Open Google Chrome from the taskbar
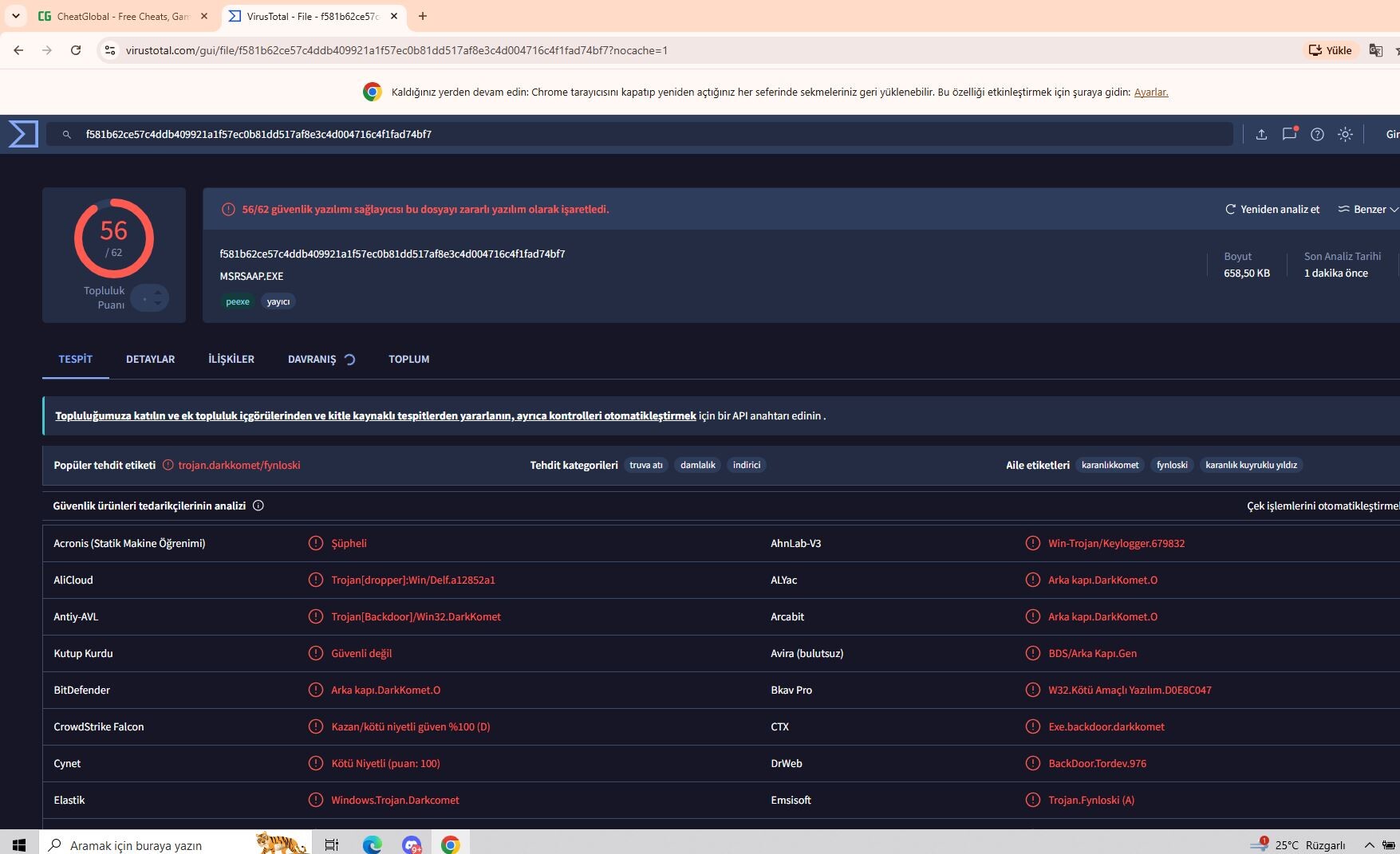 451,844
